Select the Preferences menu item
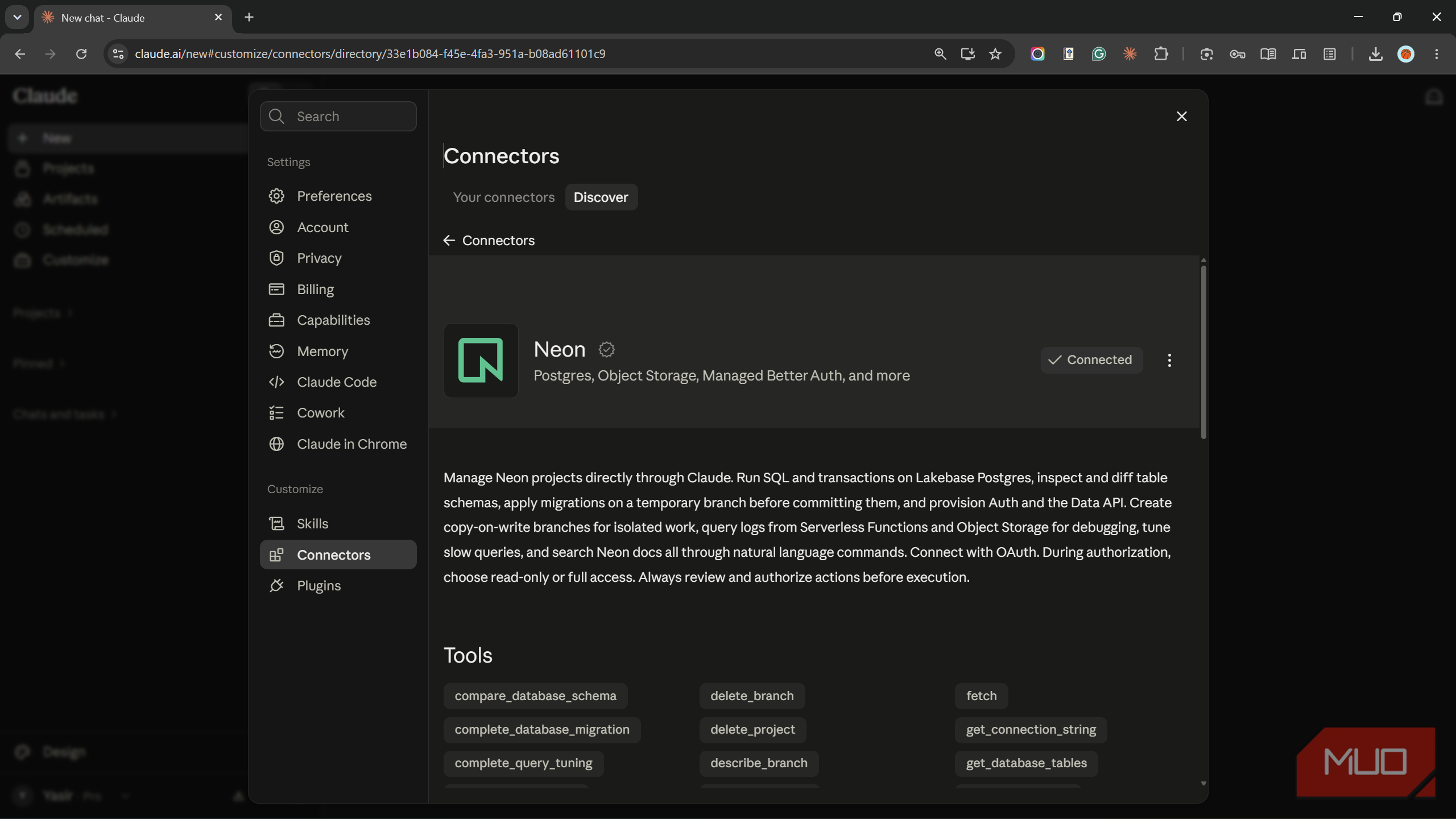1456x819 pixels. (x=338, y=196)
